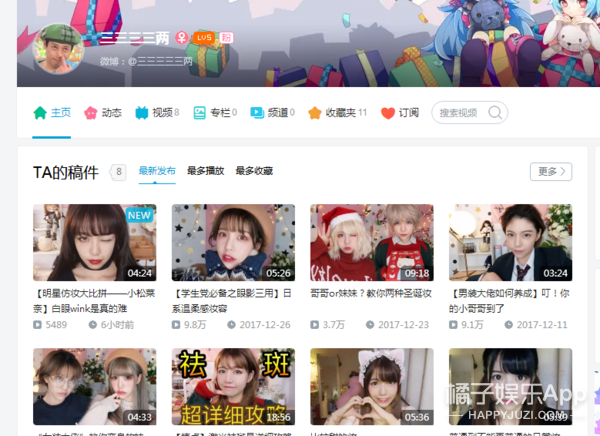
Task: Open the 03:24 男装 video thumbnail
Action: 510,242
